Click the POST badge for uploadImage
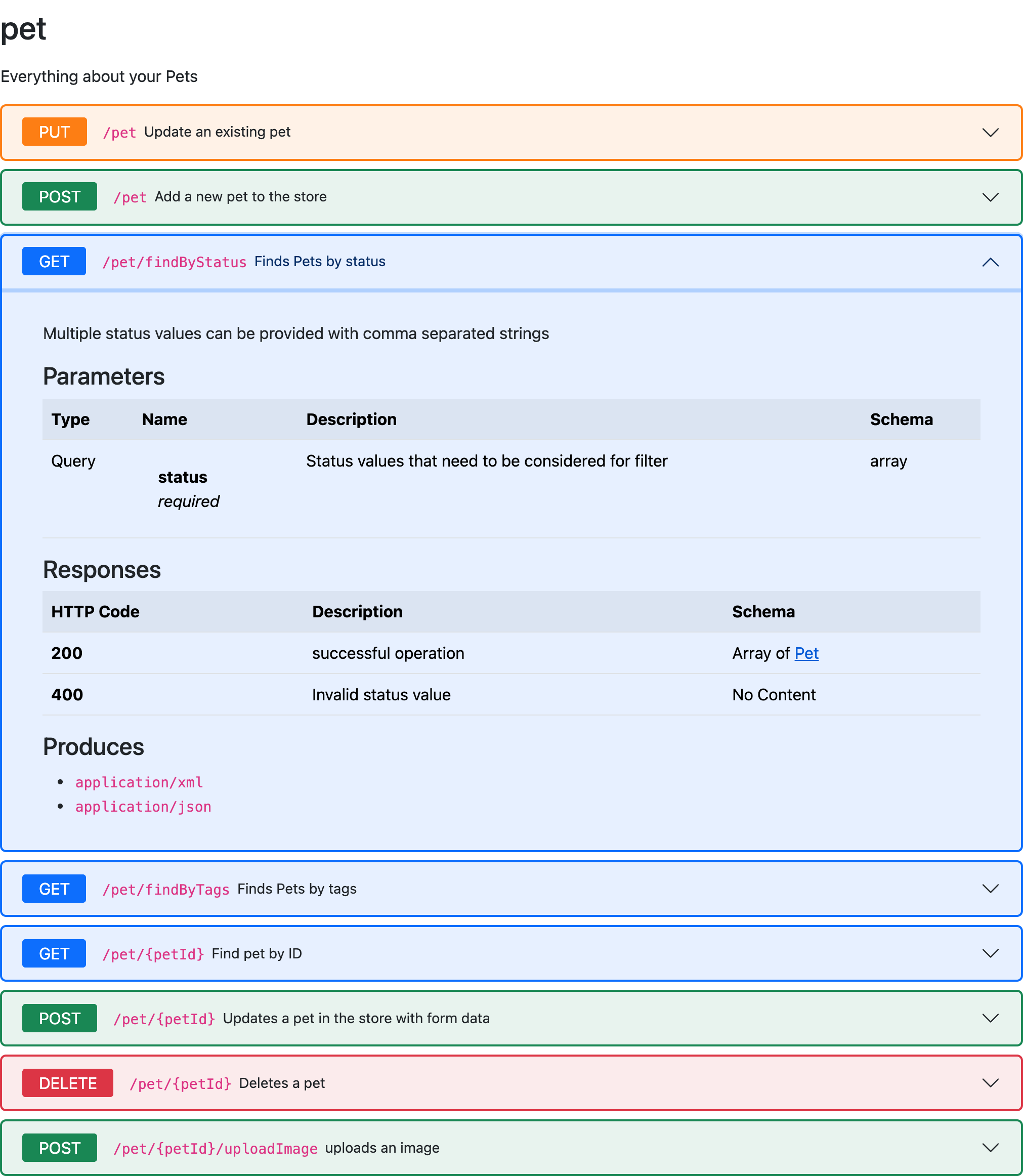1023x1176 pixels. pyautogui.click(x=59, y=1148)
